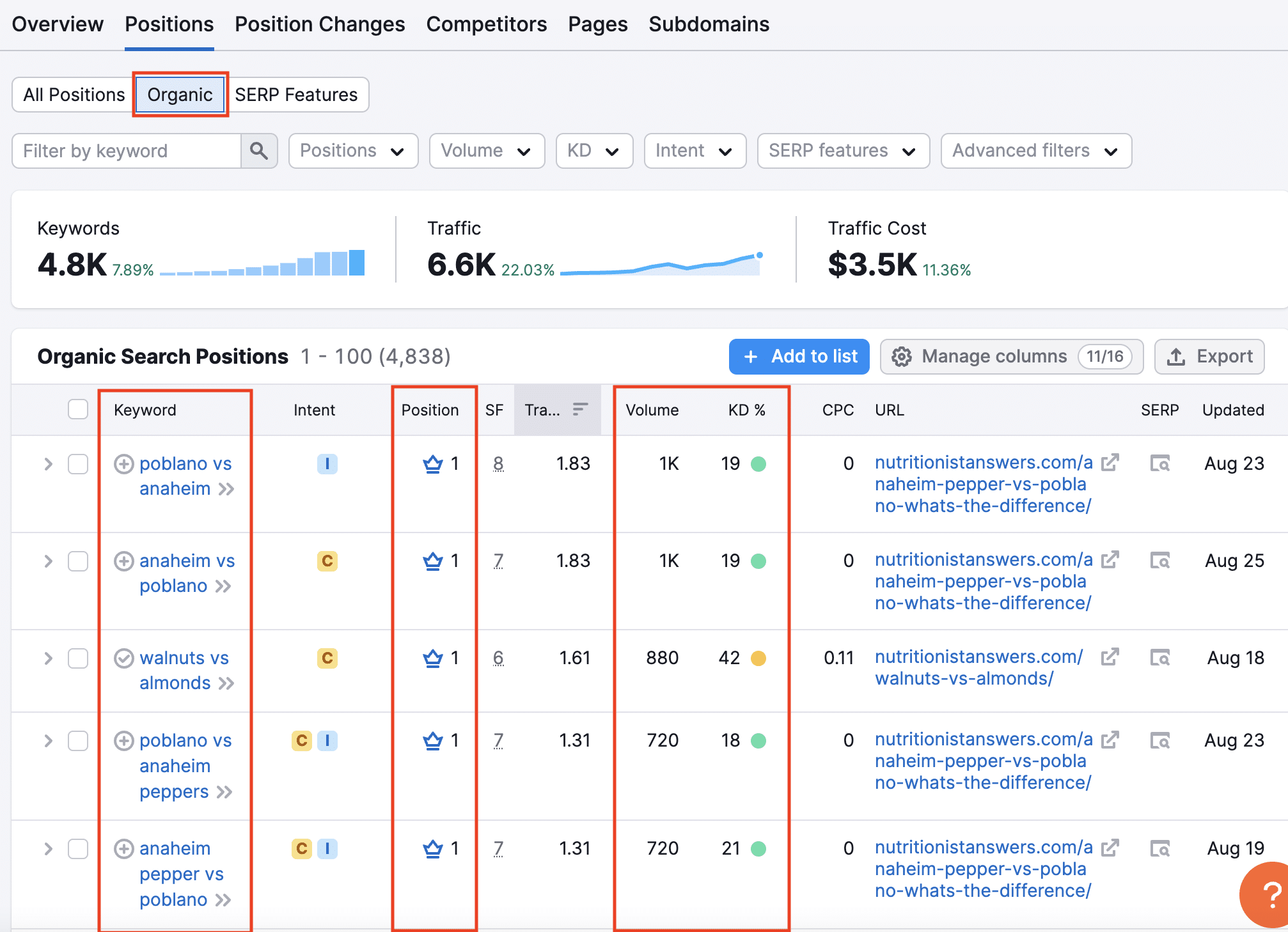Sort by the Volume column header

652,410
